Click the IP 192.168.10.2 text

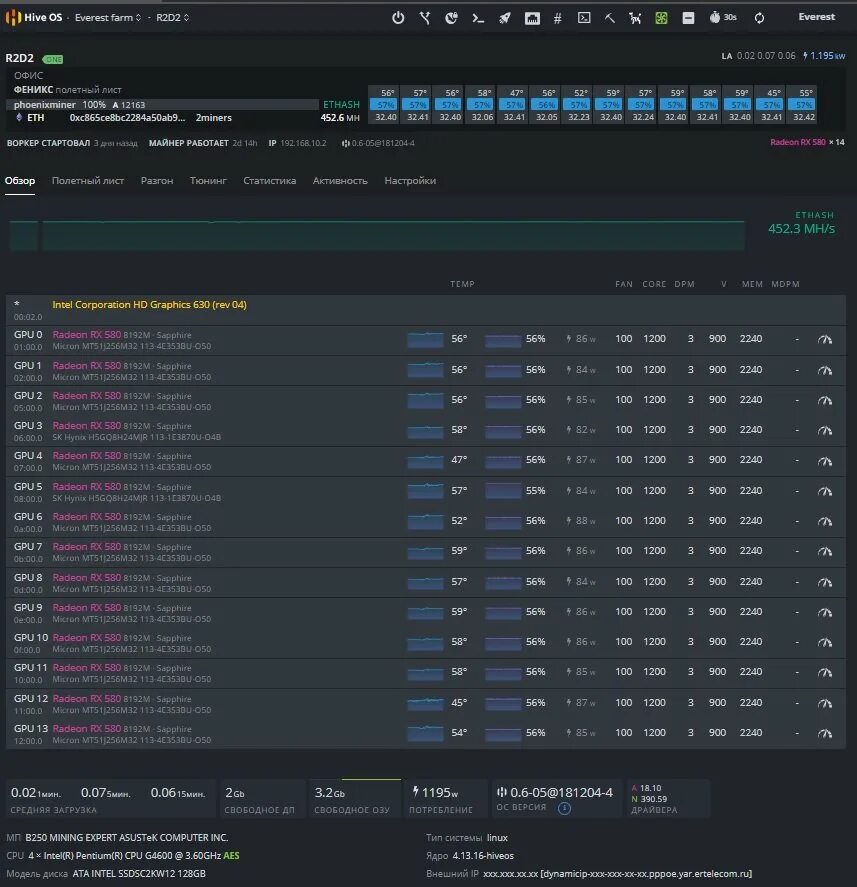[x=298, y=143]
